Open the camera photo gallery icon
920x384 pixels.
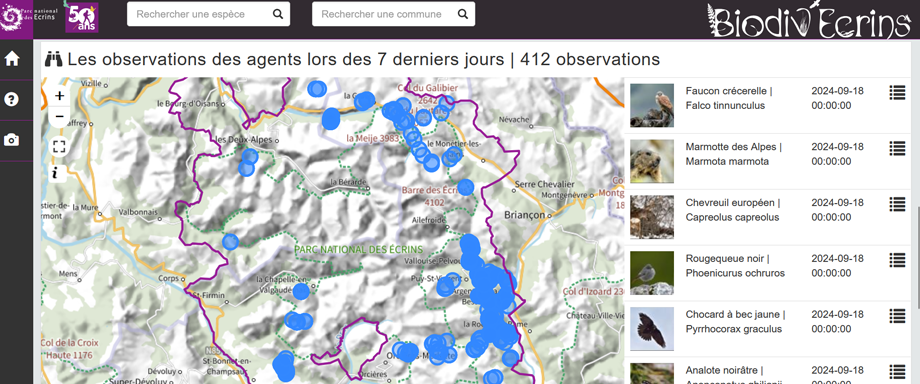point(12,140)
